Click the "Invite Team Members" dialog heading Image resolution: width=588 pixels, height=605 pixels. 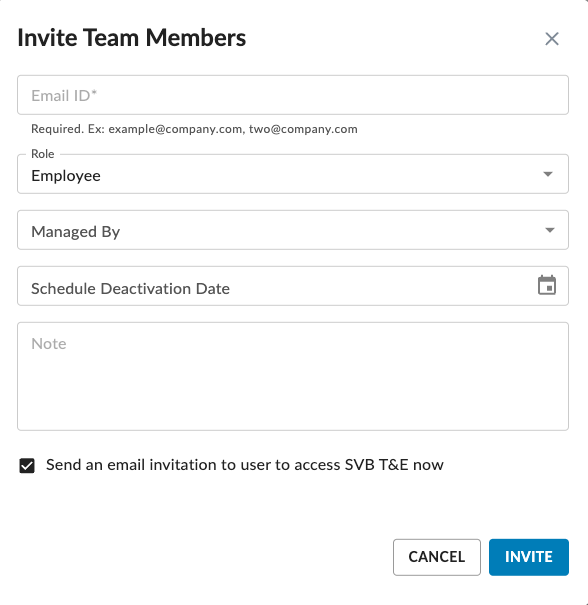[132, 38]
